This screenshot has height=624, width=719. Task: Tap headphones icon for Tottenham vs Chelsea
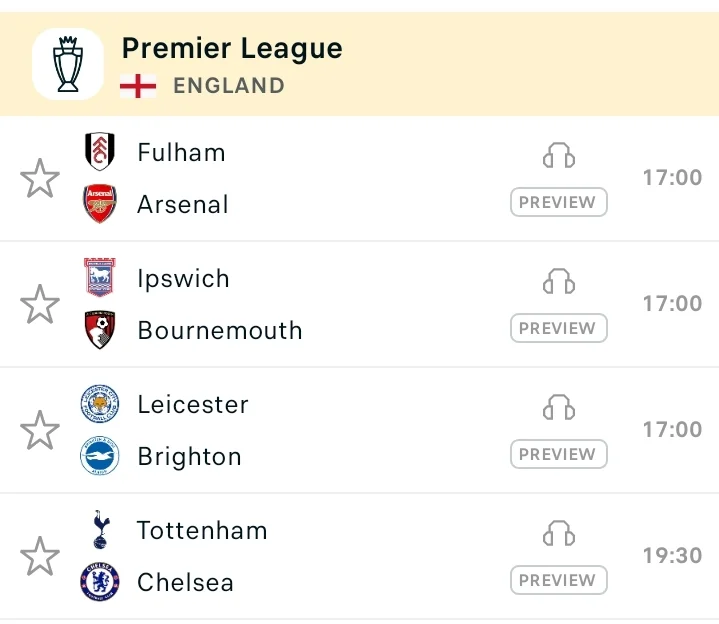click(x=559, y=533)
